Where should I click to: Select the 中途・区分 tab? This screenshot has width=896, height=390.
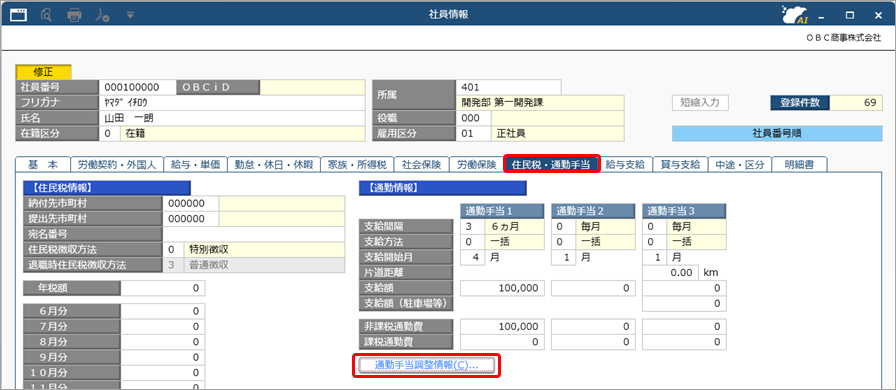[x=739, y=165]
